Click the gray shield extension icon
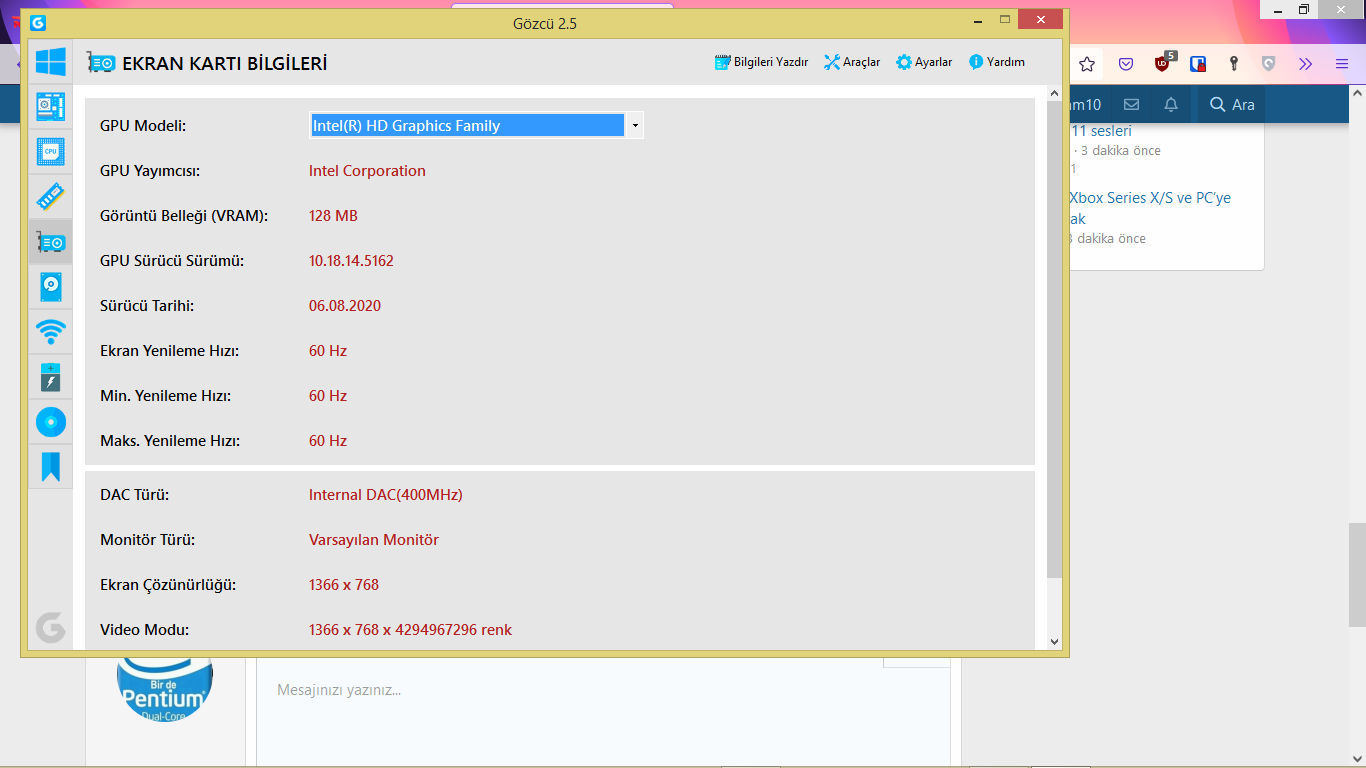 click(1269, 64)
